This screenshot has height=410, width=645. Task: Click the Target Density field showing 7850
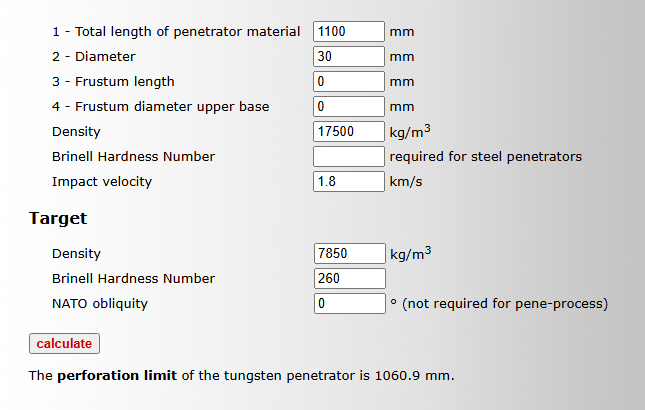[349, 254]
